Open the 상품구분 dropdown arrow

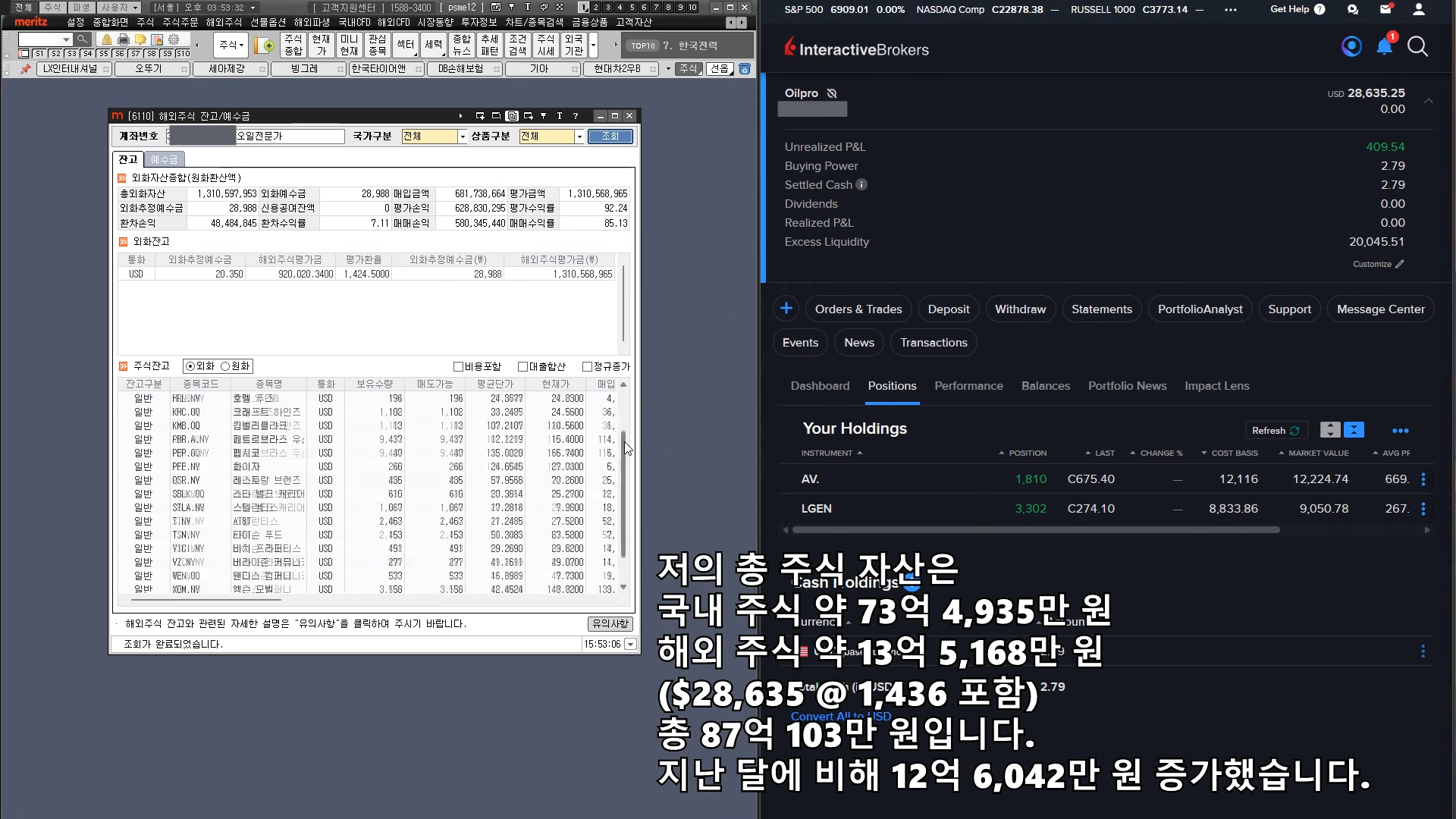tap(579, 136)
